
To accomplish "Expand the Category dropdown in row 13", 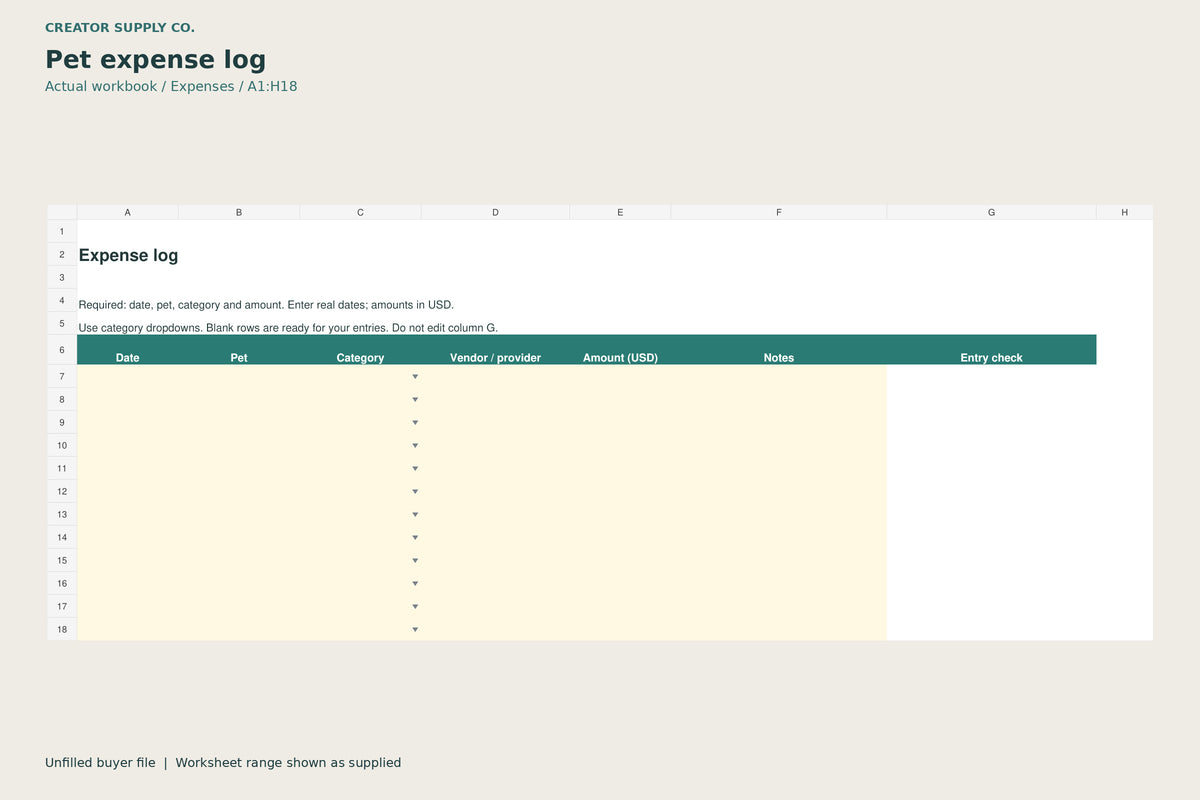I will coord(415,515).
